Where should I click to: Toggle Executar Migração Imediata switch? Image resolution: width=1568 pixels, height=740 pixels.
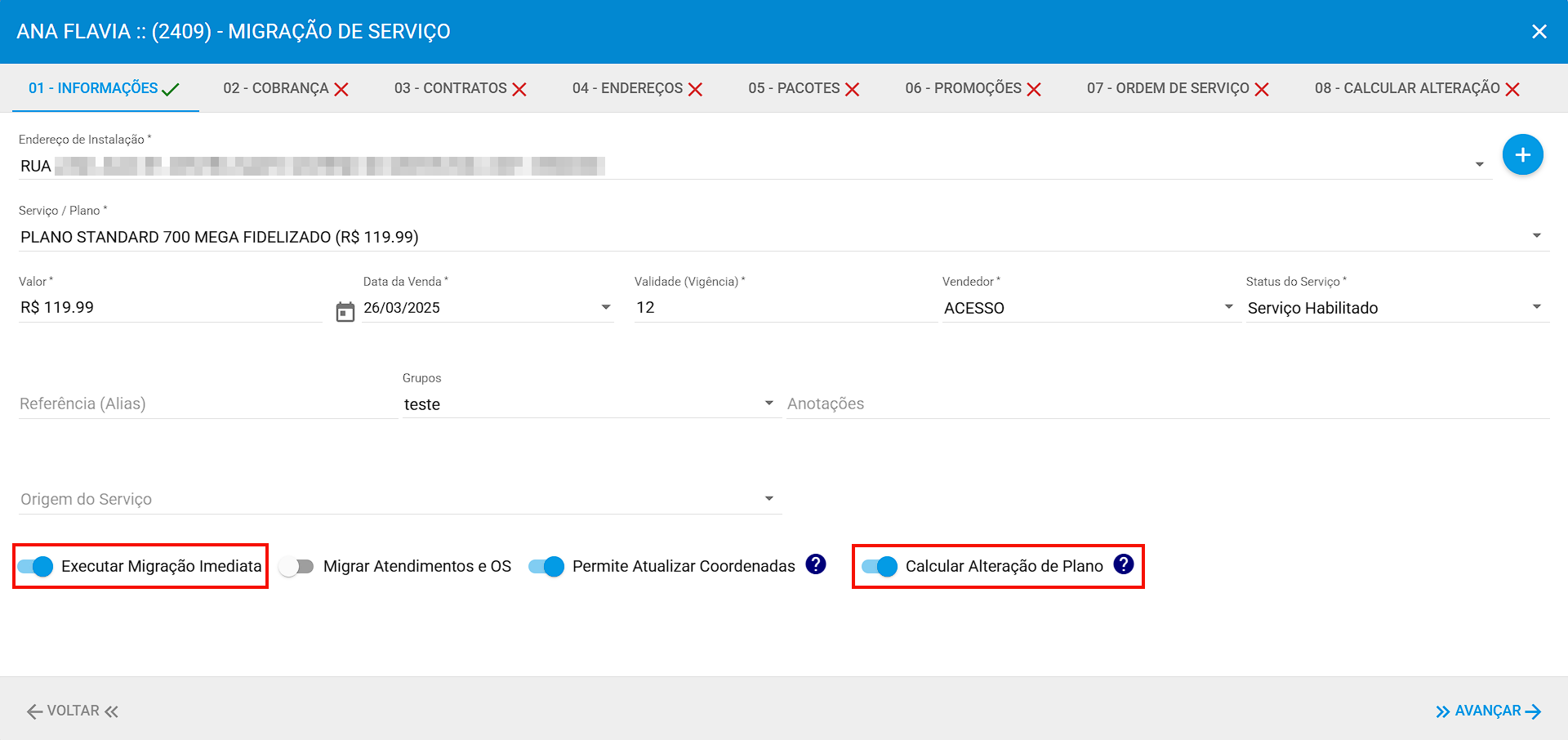[35, 566]
